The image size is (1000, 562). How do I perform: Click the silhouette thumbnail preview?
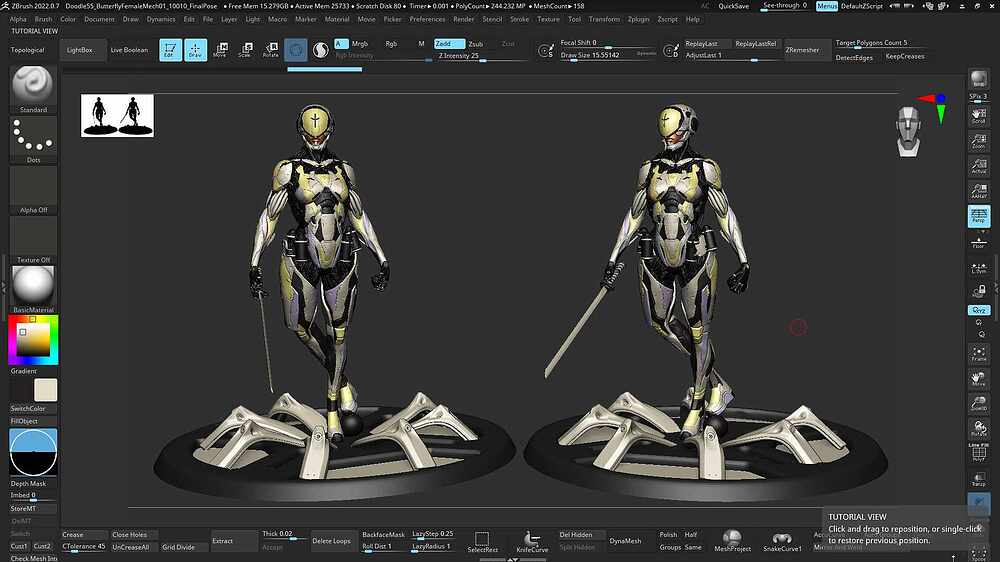(x=117, y=115)
